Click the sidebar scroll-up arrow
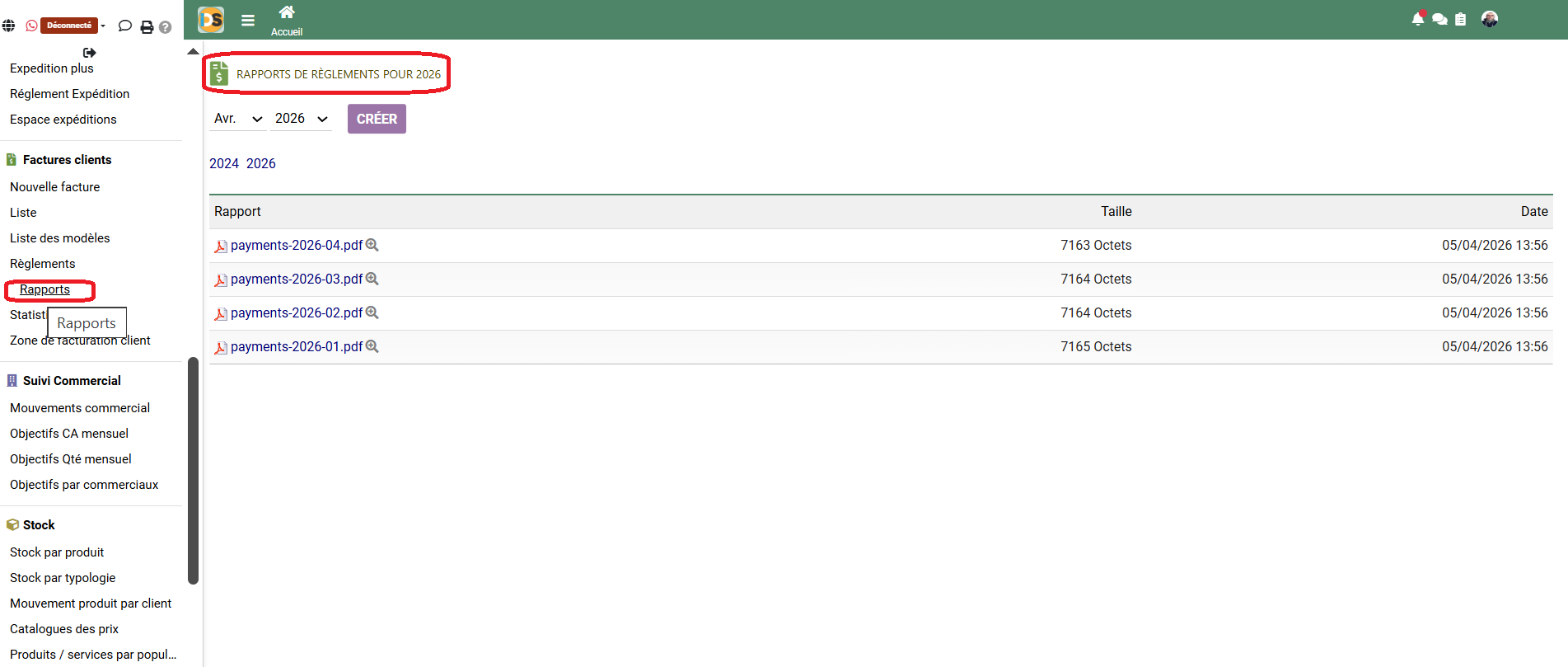 click(x=194, y=51)
